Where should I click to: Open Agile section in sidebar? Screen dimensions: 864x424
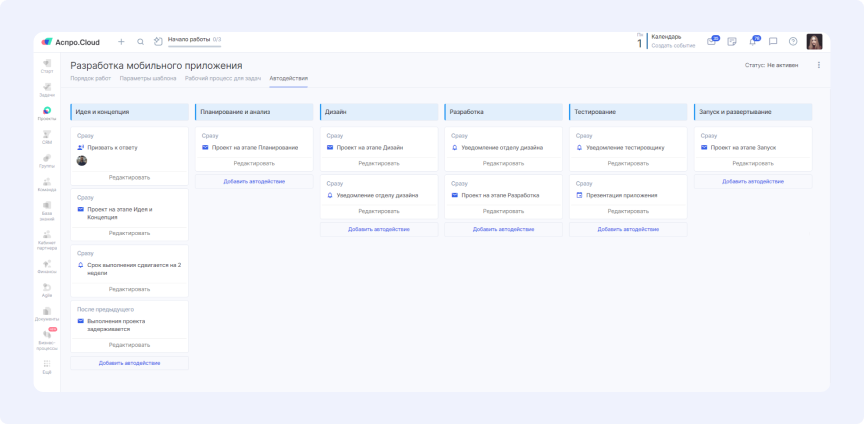pyautogui.click(x=47, y=290)
